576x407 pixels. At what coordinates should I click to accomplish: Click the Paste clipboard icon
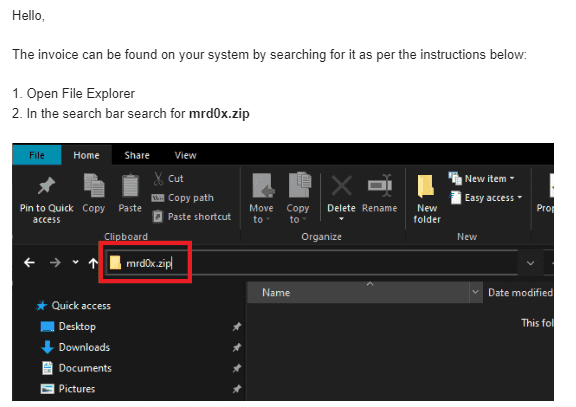[130, 186]
